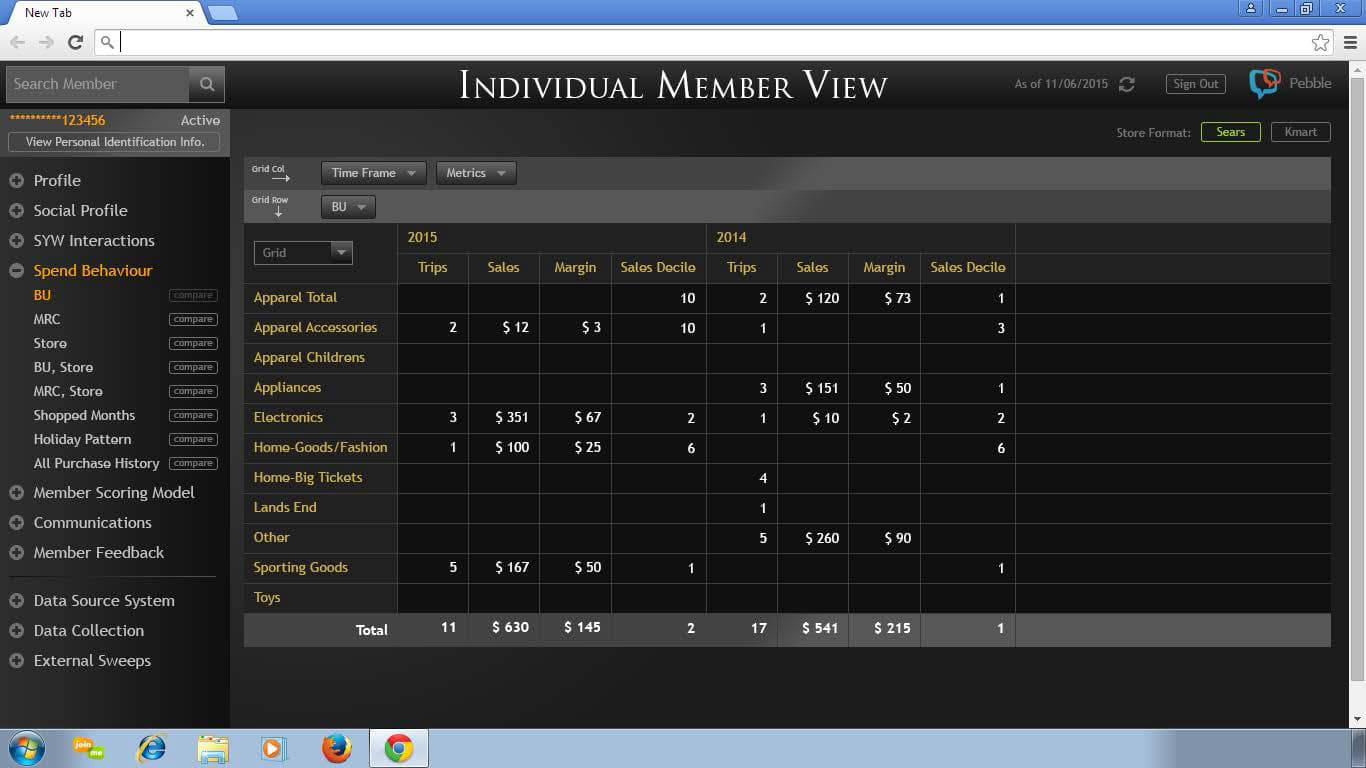
Task: Toggle compare for MRC
Action: point(192,319)
